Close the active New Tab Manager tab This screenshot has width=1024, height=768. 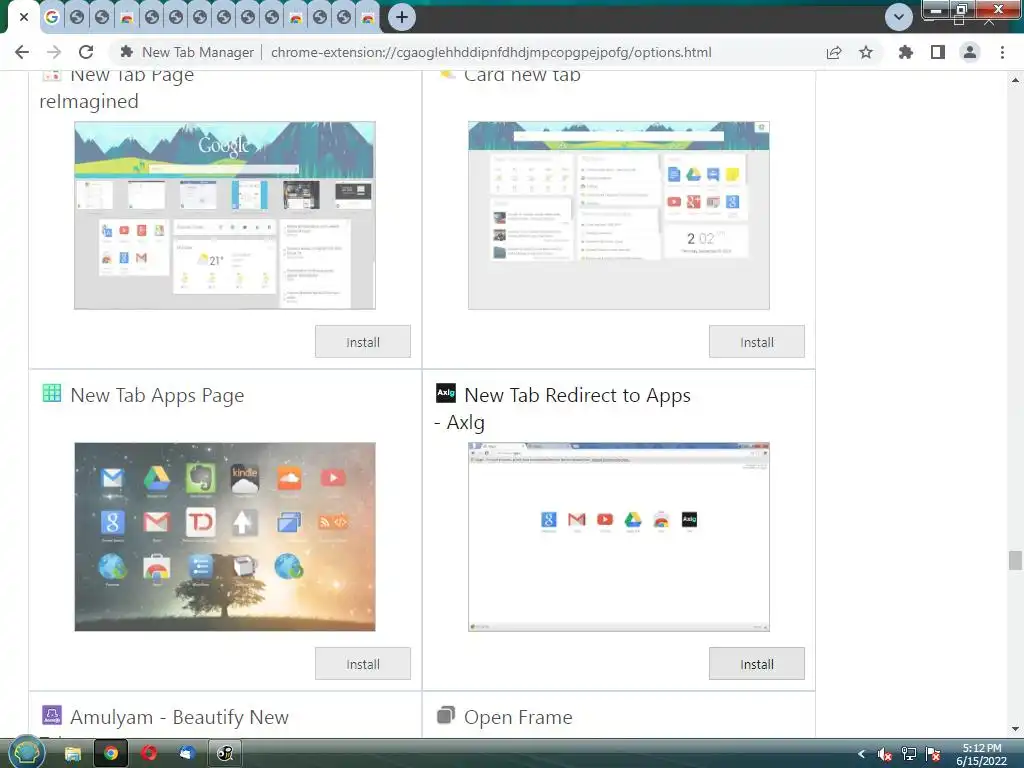click(x=24, y=17)
